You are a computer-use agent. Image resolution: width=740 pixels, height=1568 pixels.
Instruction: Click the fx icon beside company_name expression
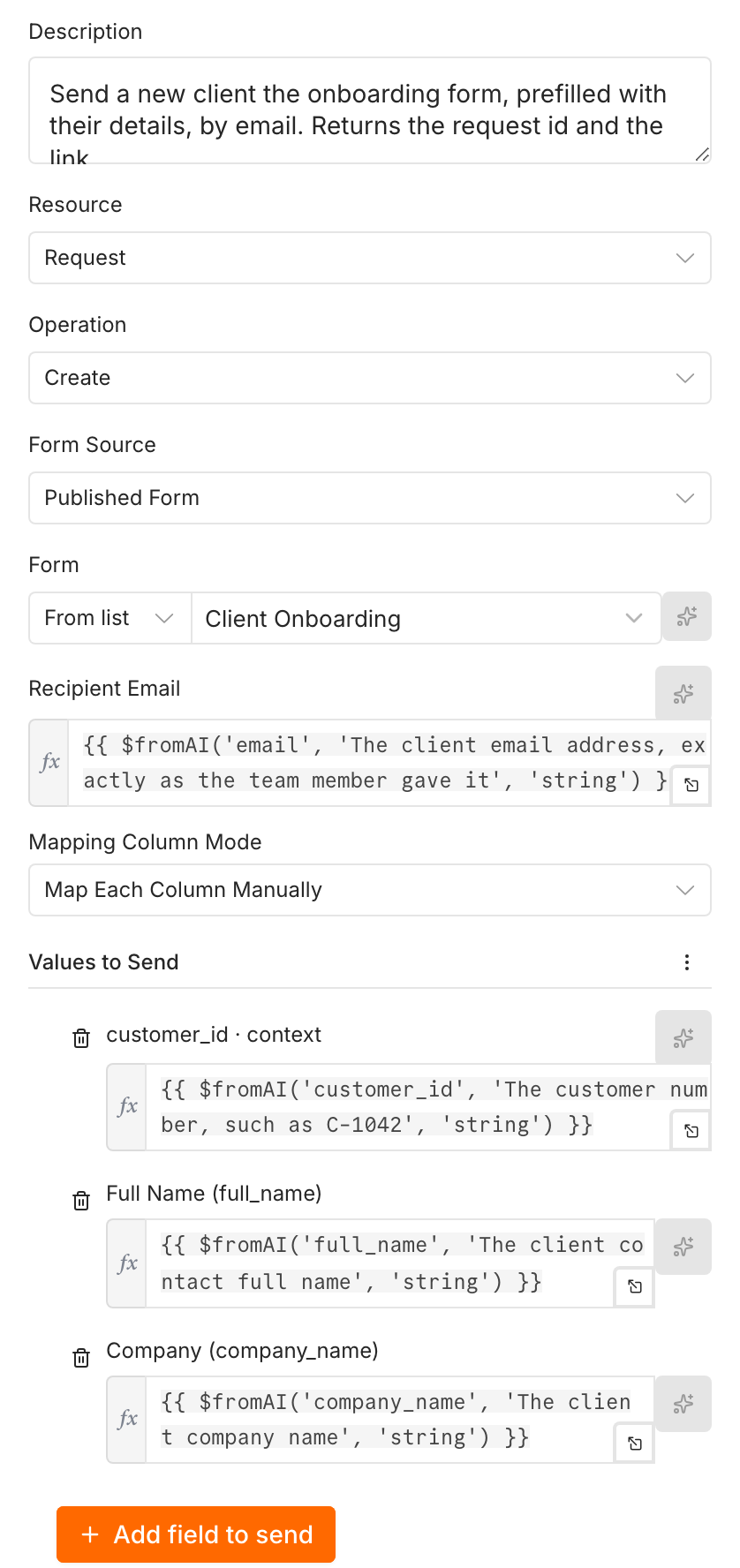[x=127, y=1419]
